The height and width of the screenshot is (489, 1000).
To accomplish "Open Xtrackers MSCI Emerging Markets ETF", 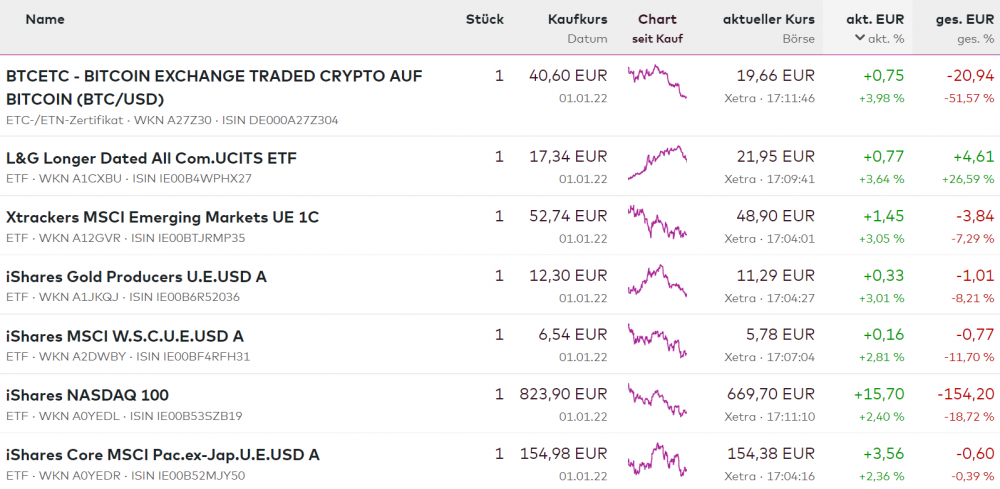I will pyautogui.click(x=162, y=217).
